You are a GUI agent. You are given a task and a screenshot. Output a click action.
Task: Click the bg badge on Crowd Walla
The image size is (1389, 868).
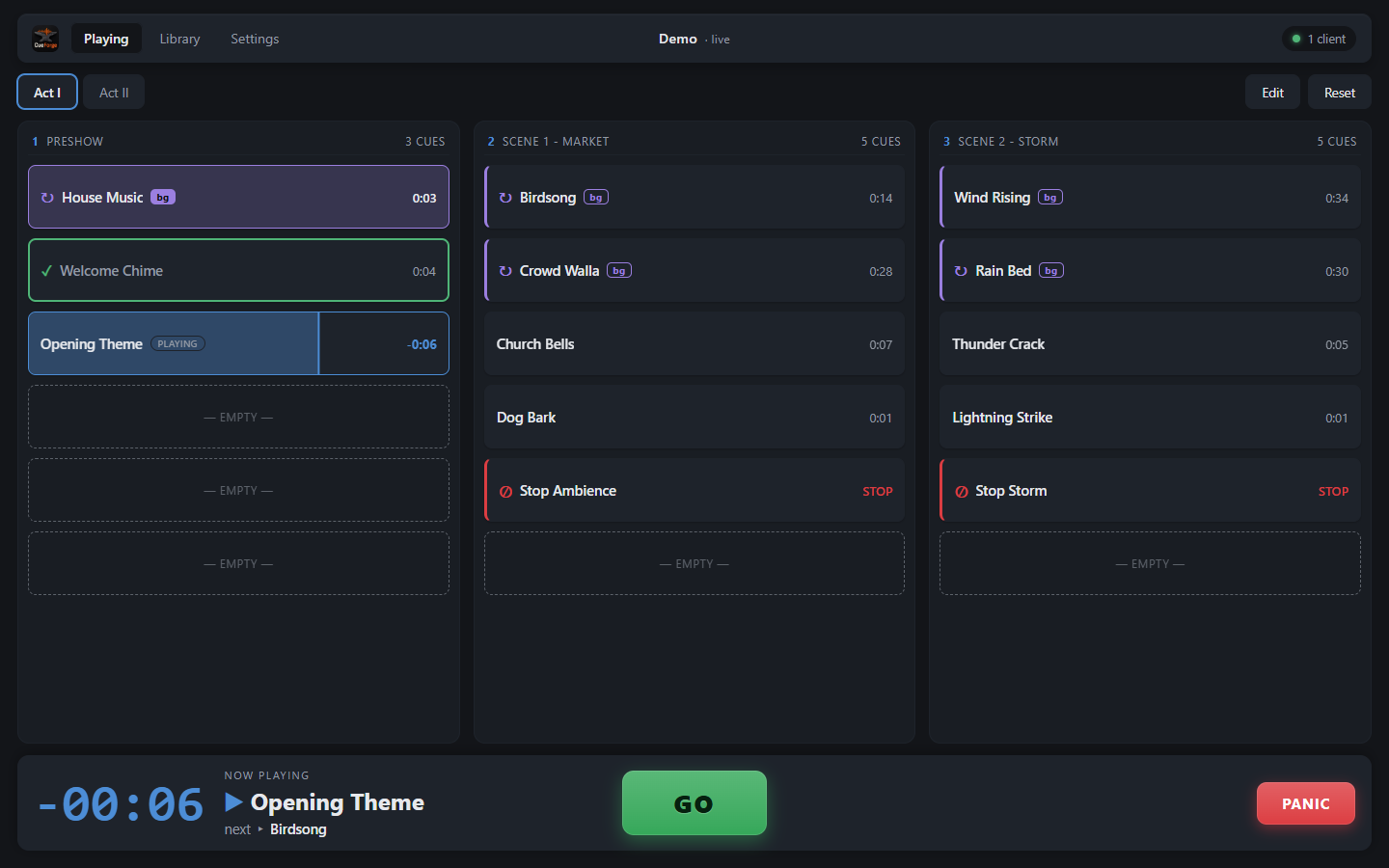619,271
